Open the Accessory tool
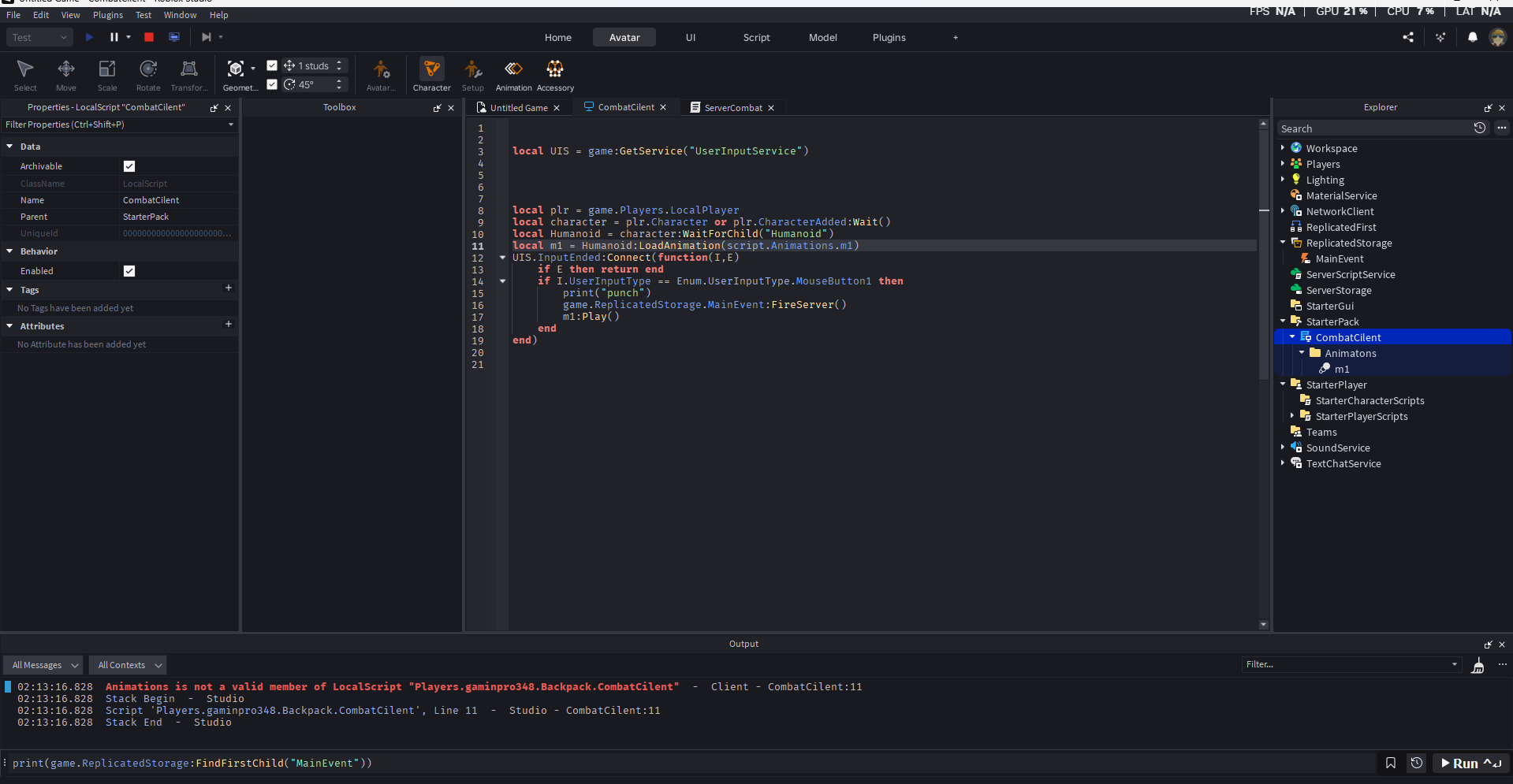This screenshot has width=1513, height=784. point(555,75)
